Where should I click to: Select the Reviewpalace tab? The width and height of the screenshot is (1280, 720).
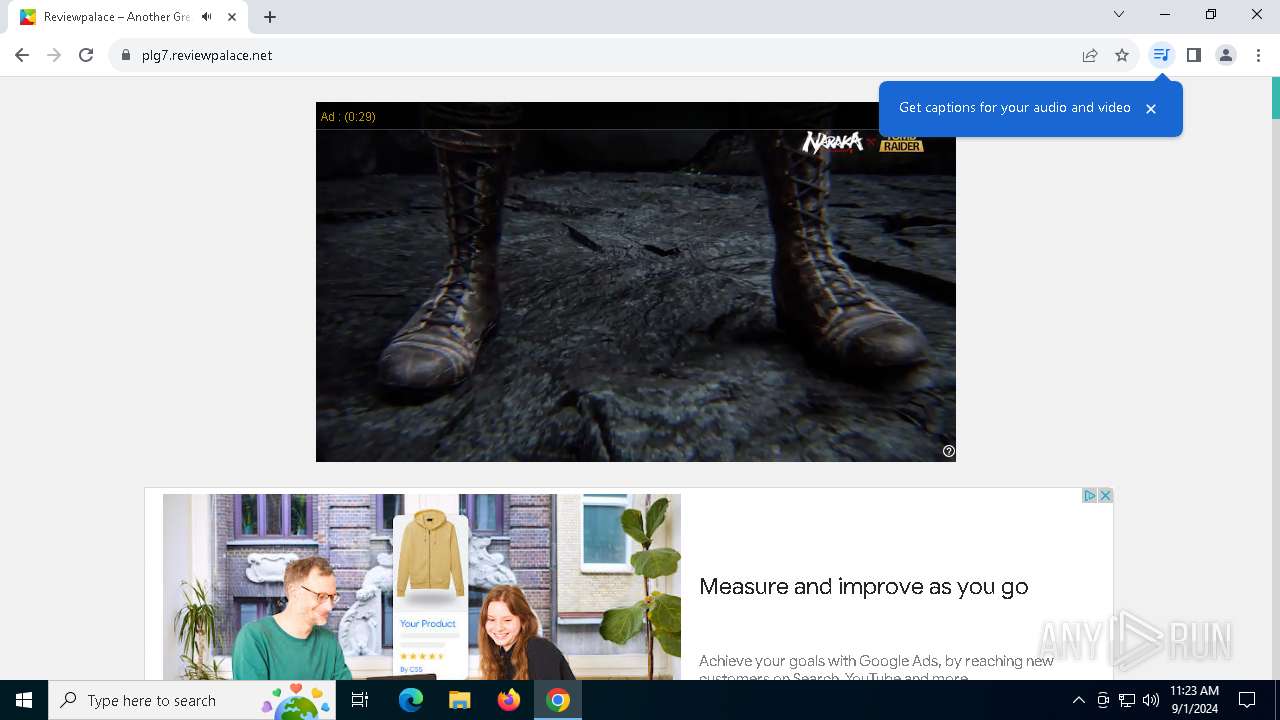128,17
